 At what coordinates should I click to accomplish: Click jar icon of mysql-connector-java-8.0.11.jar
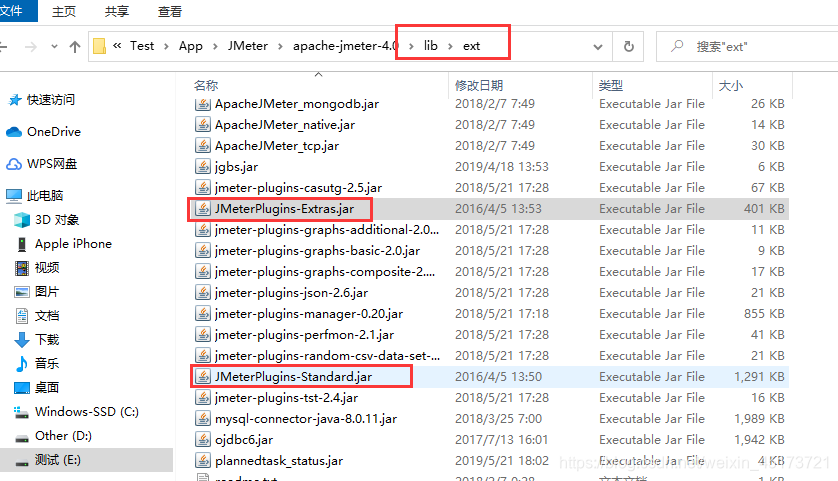tap(203, 418)
